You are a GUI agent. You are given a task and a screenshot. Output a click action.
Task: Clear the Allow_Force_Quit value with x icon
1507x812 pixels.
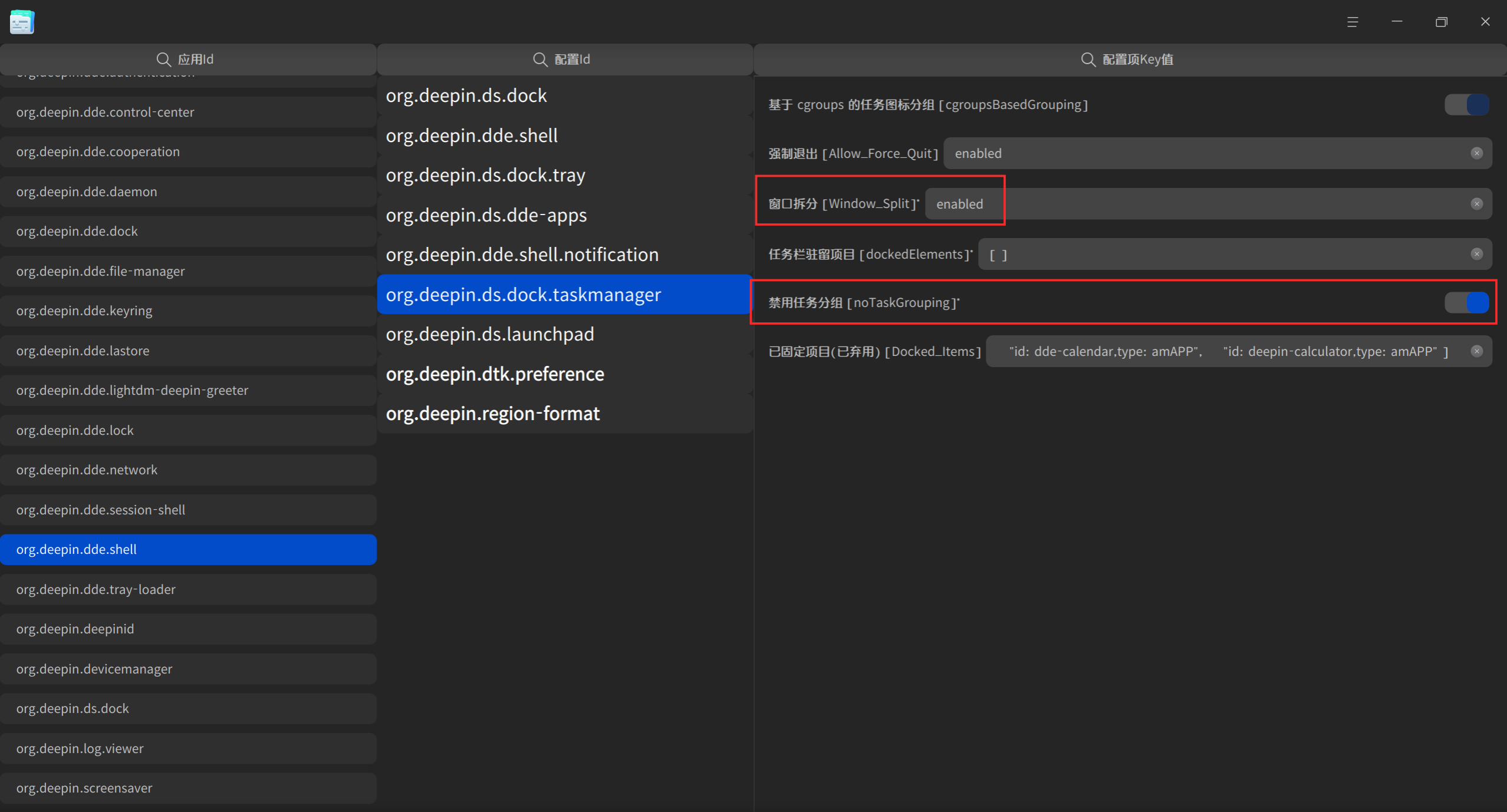click(1476, 153)
